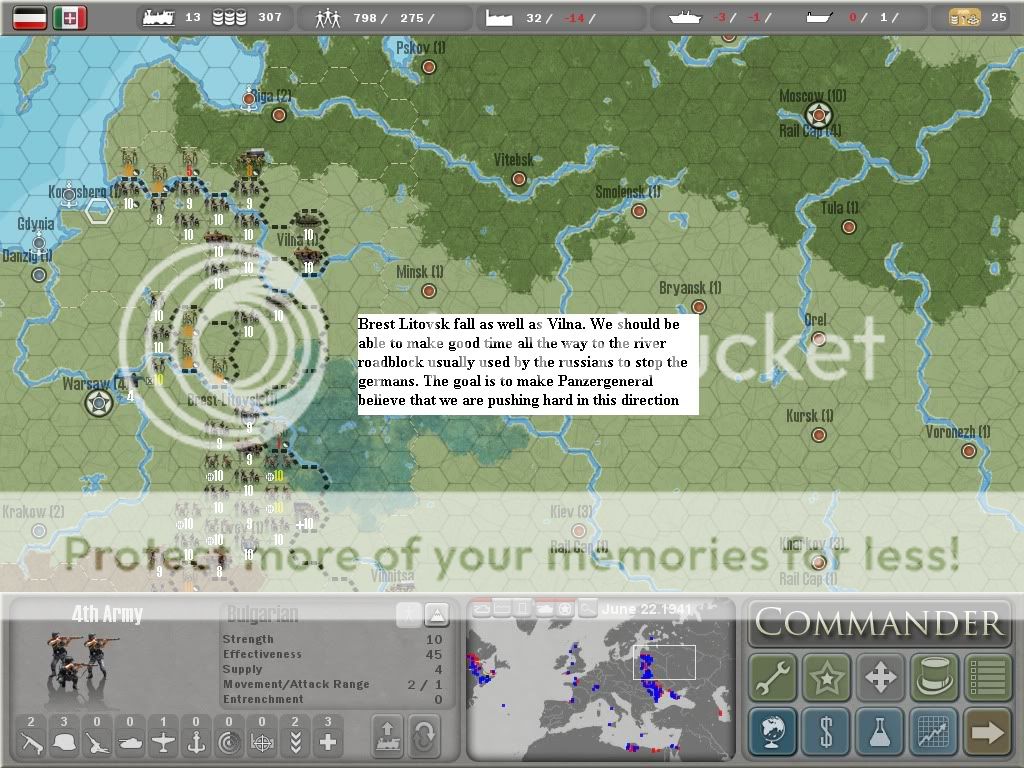Image resolution: width=1024 pixels, height=768 pixels.
Task: Select Minsk city on the map
Action: (428, 291)
